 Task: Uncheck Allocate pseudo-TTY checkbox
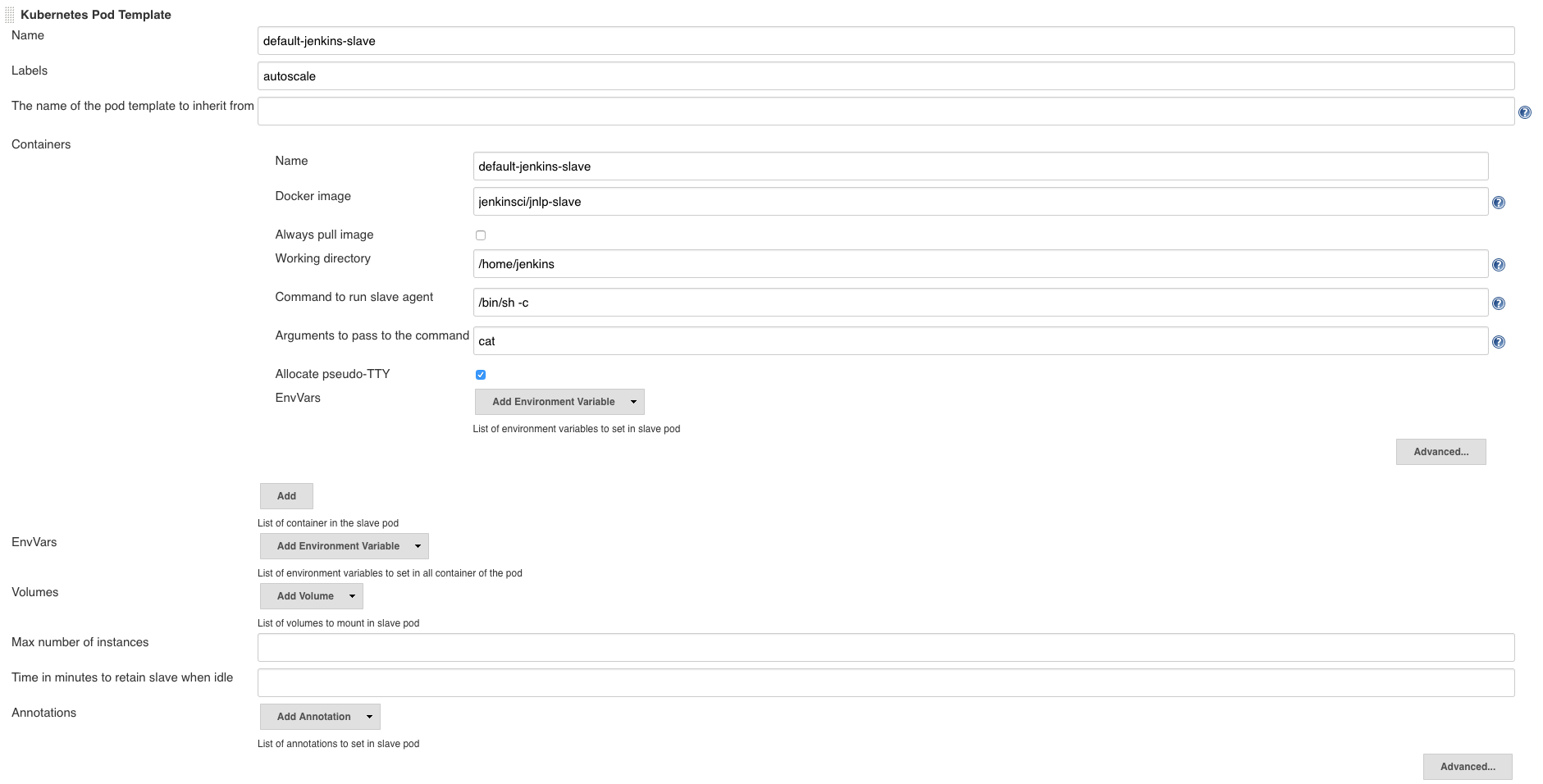point(481,375)
